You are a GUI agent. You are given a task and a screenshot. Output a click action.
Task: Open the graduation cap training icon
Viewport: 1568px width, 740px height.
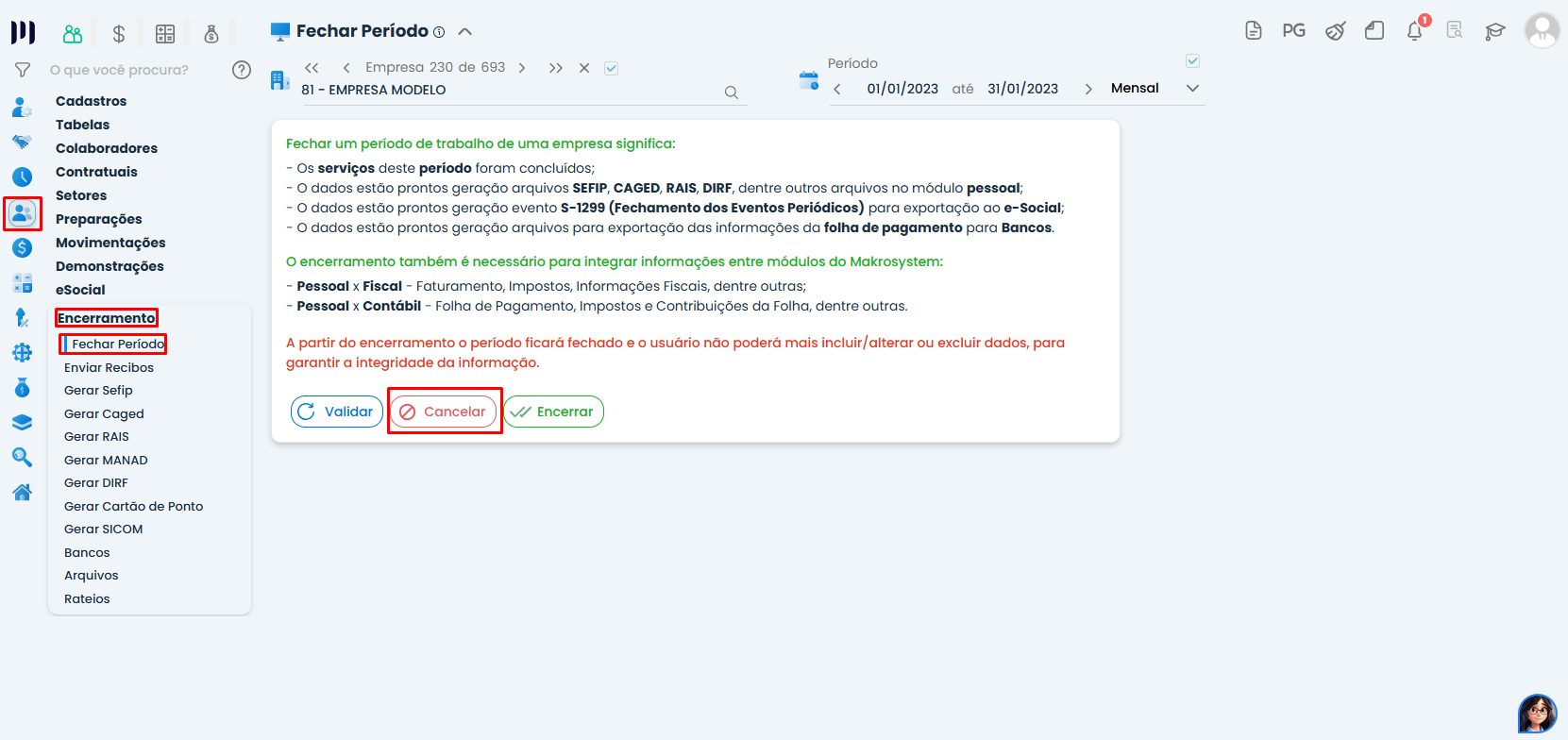coord(1494,31)
